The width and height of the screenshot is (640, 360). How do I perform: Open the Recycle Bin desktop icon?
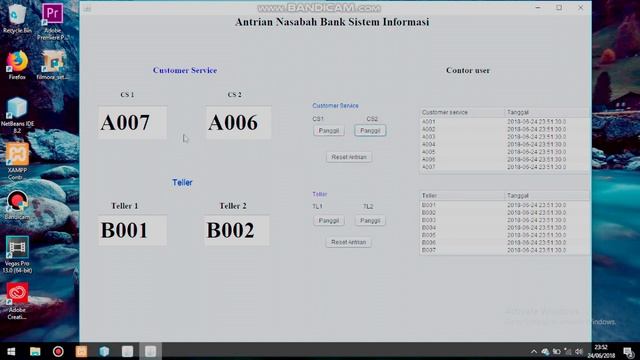(17, 18)
